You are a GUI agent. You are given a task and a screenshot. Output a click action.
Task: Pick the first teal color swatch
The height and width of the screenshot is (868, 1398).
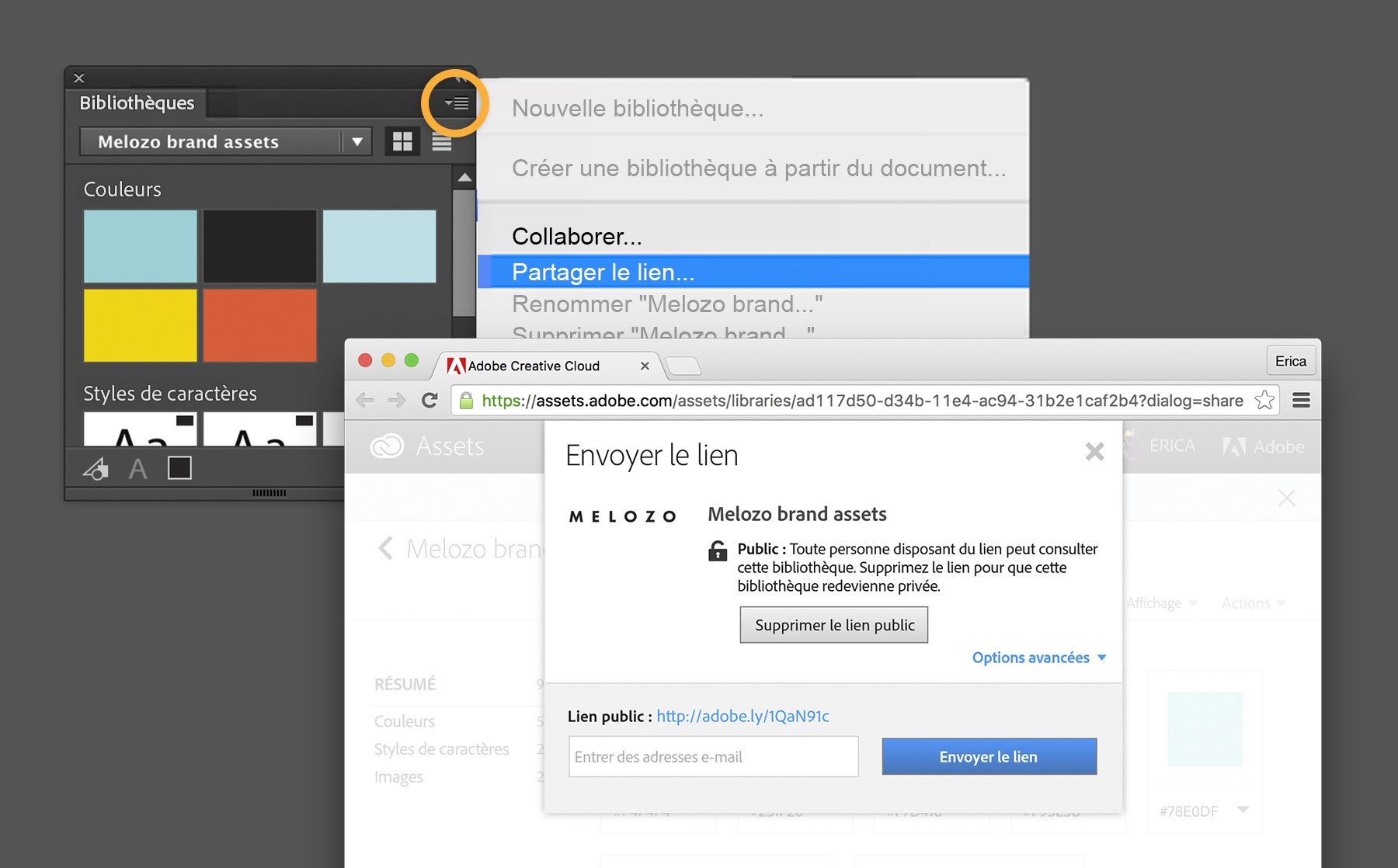coord(141,246)
